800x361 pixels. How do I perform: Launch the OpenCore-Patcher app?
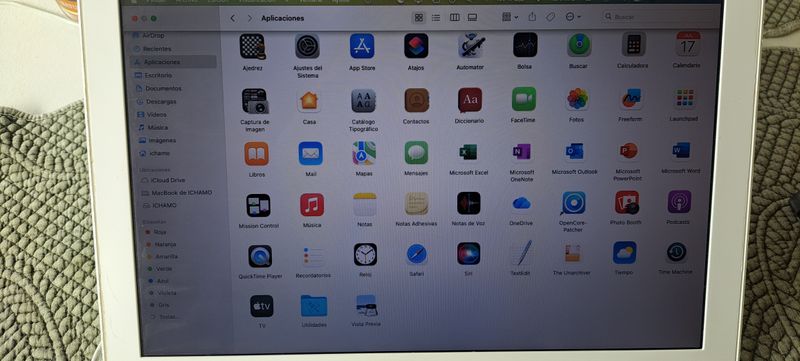click(573, 202)
